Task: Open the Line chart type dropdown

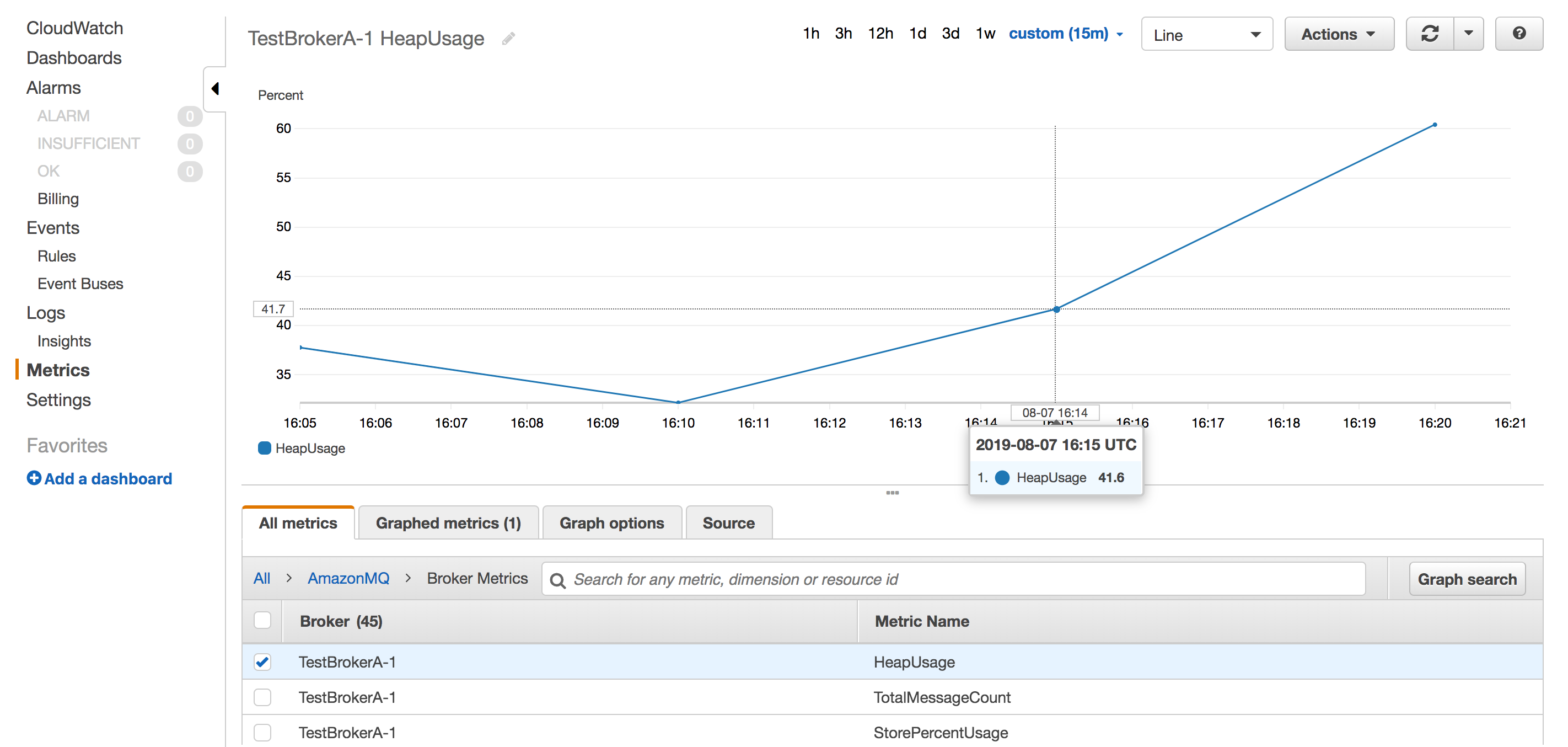Action: 1206,34
